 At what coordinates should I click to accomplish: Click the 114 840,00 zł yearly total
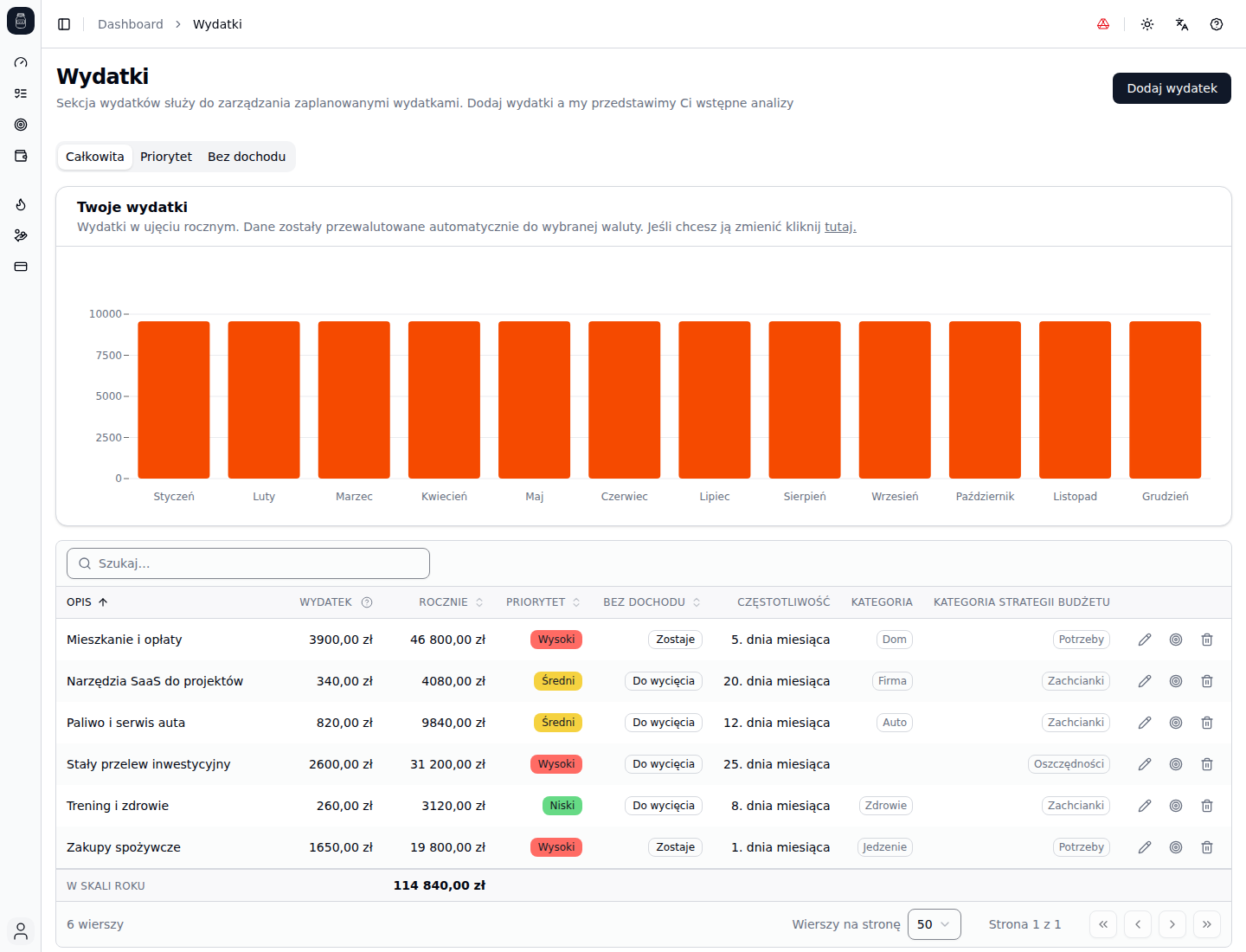pyautogui.click(x=440, y=885)
